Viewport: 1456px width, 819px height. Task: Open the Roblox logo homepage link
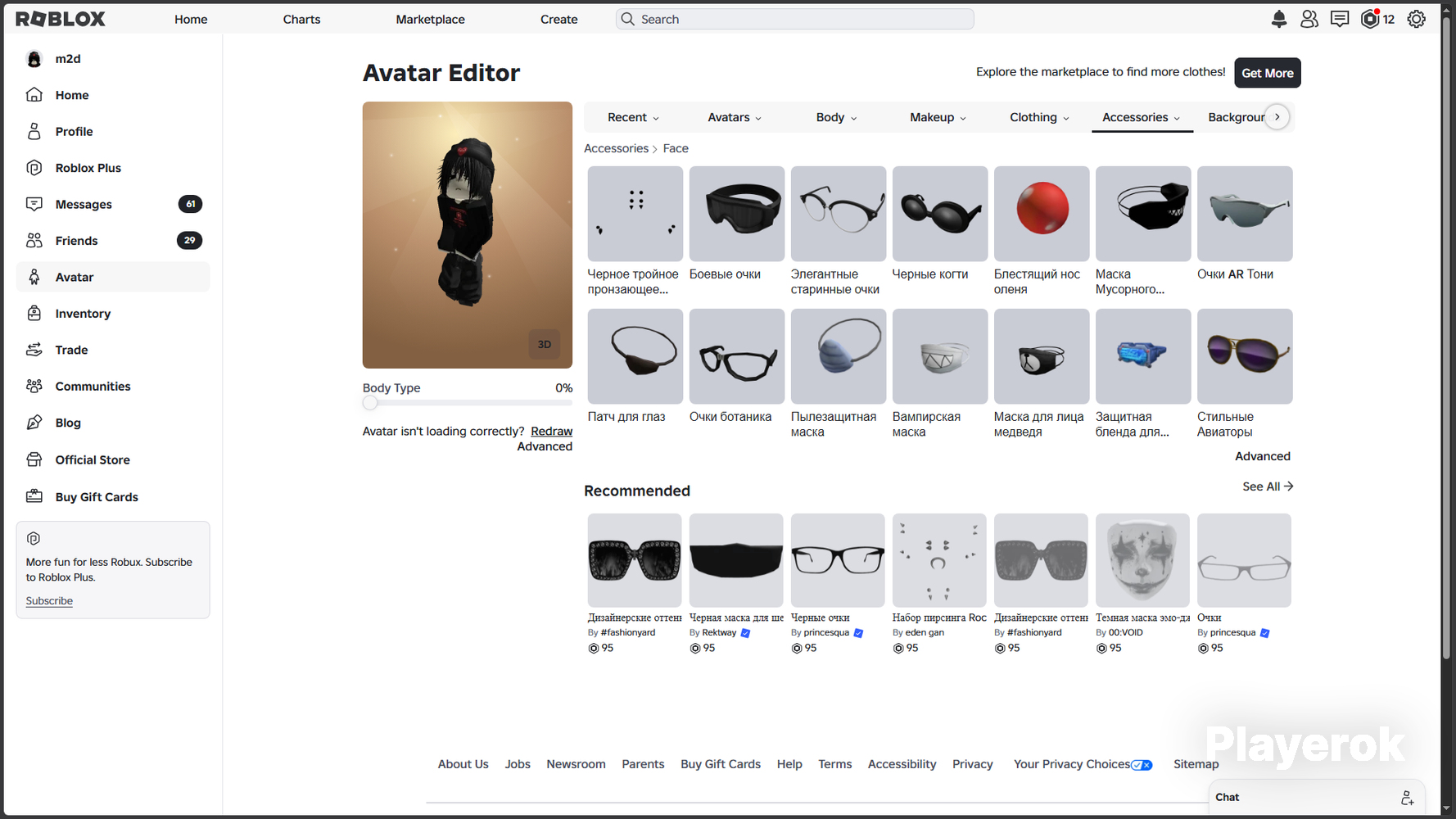[61, 19]
